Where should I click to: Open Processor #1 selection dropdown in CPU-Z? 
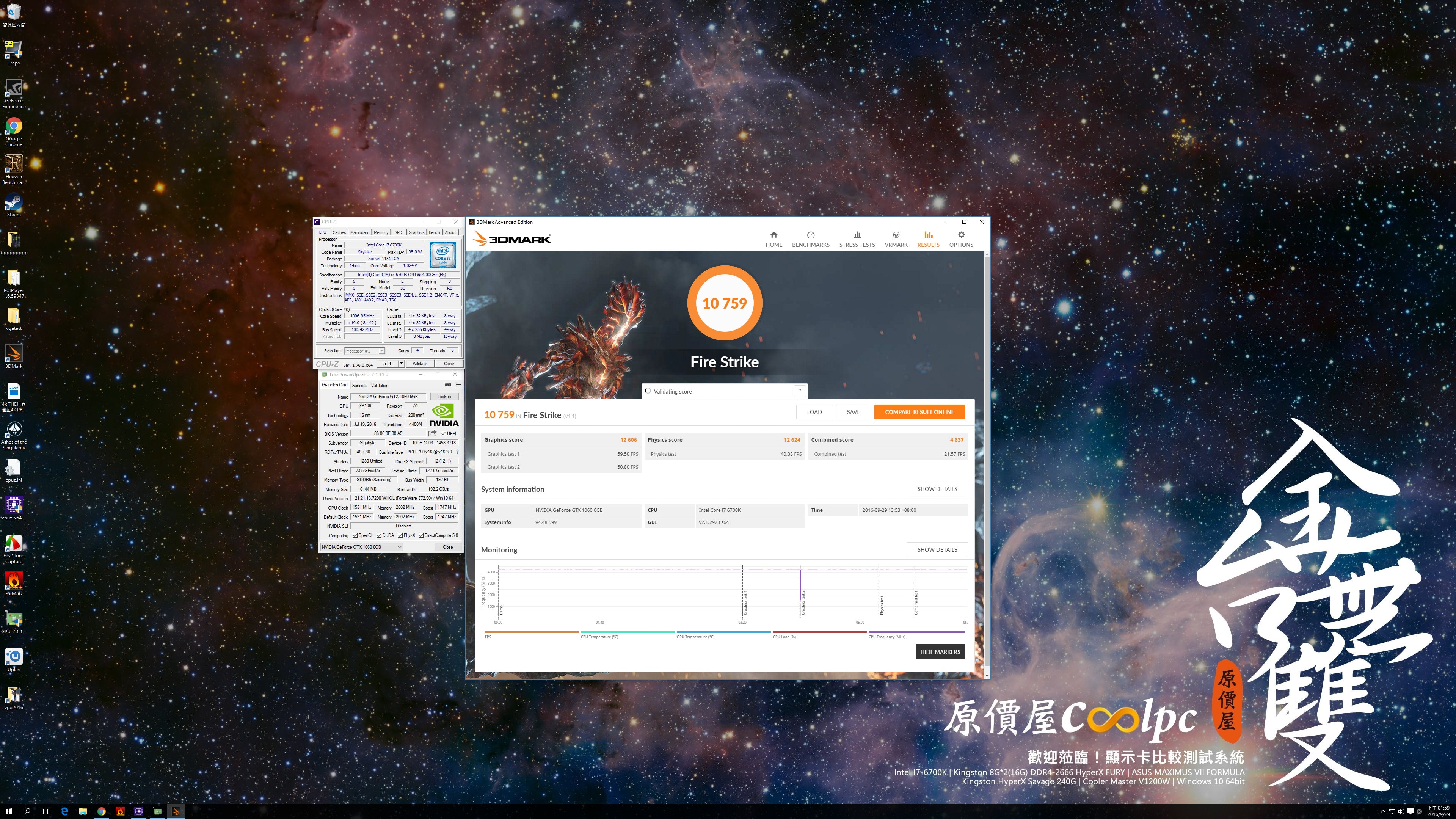[364, 351]
